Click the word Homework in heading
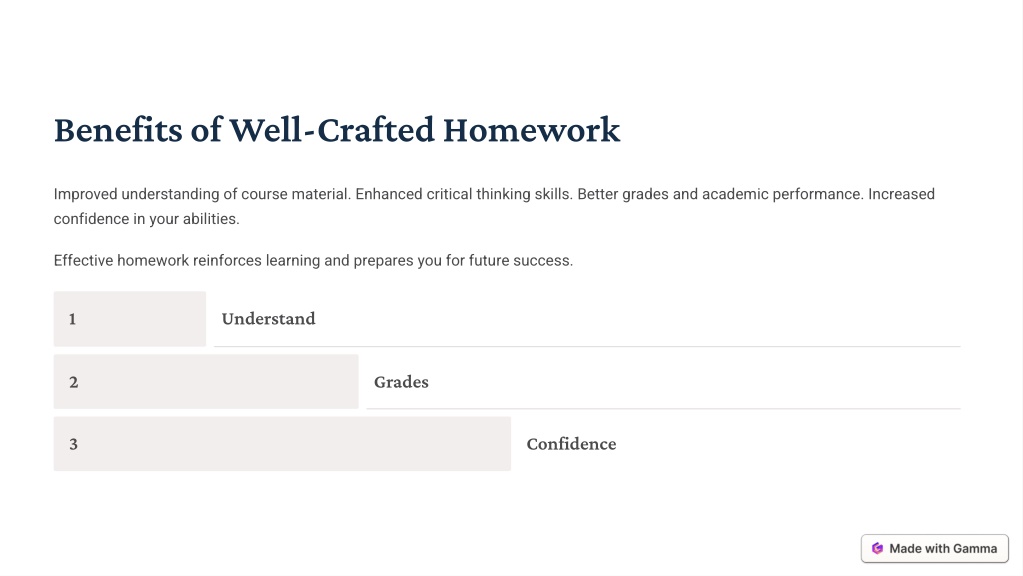The width and height of the screenshot is (1023, 576). coord(532,130)
